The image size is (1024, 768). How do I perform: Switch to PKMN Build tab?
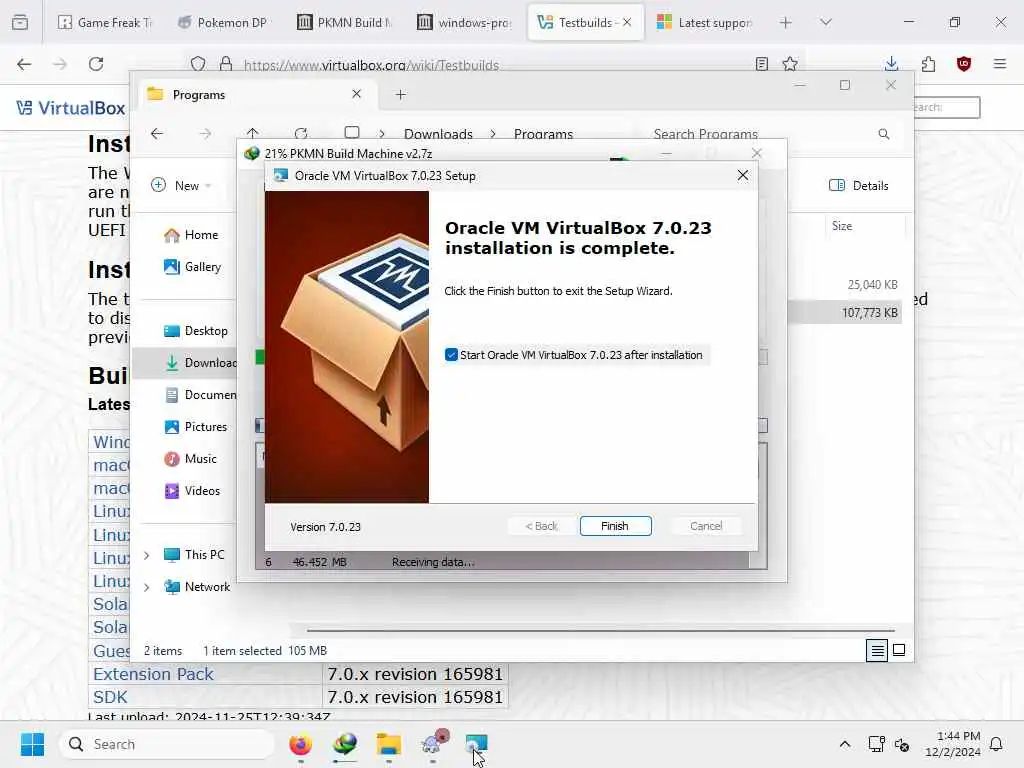[344, 22]
